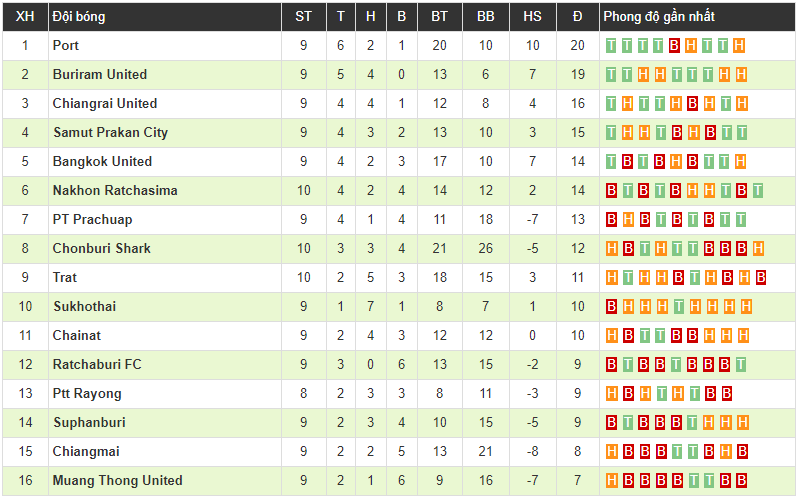Image resolution: width=801 pixels, height=500 pixels.
Task: Click Chiangrai United's single red loss badge
Action: (691, 103)
